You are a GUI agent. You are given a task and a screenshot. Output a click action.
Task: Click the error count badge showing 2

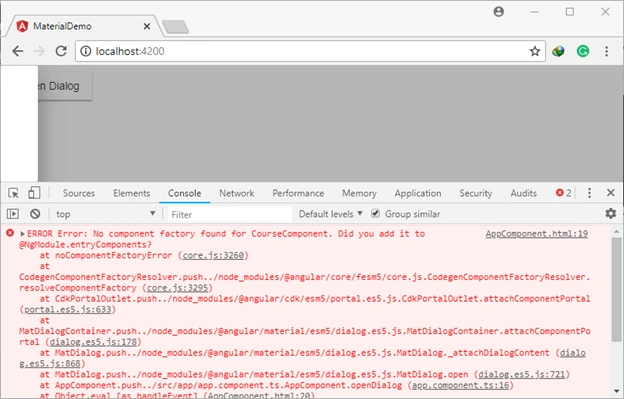point(564,193)
